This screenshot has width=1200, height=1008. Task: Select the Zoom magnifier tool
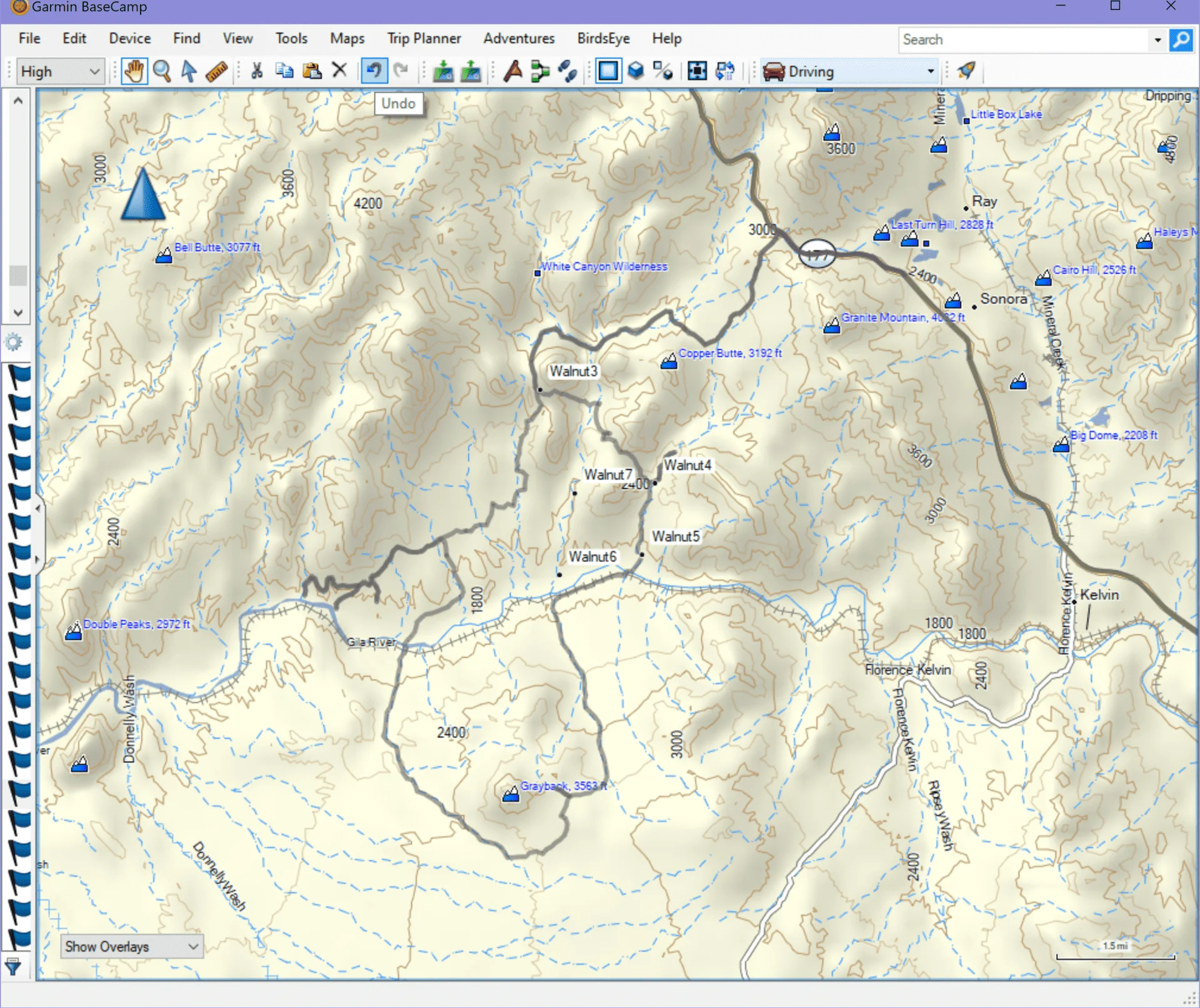pos(162,71)
